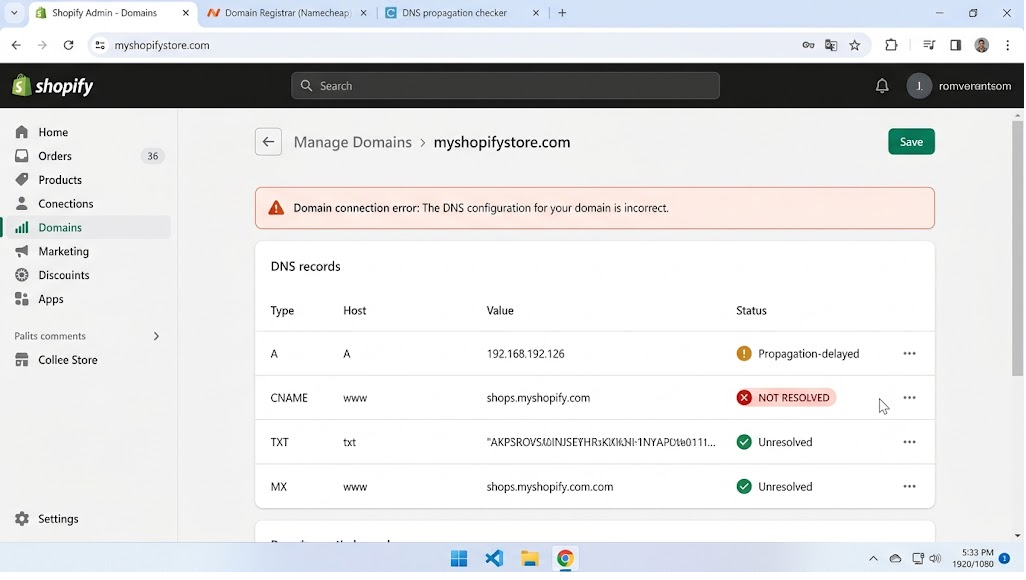The height and width of the screenshot is (580, 1026).
Task: Click the Propagation-delayed warning icon
Action: (744, 353)
